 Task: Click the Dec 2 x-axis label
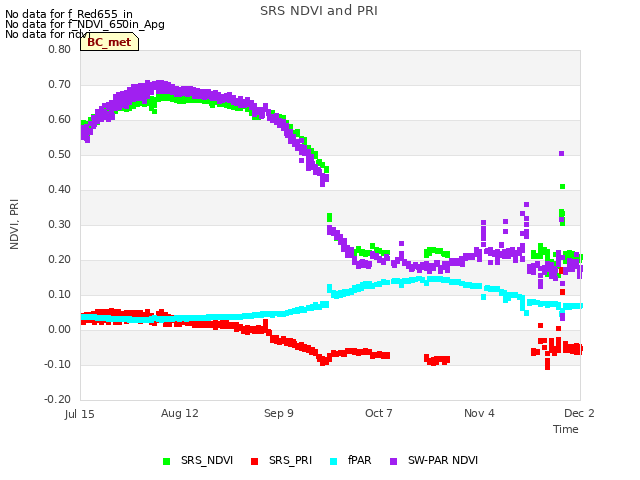pyautogui.click(x=579, y=413)
